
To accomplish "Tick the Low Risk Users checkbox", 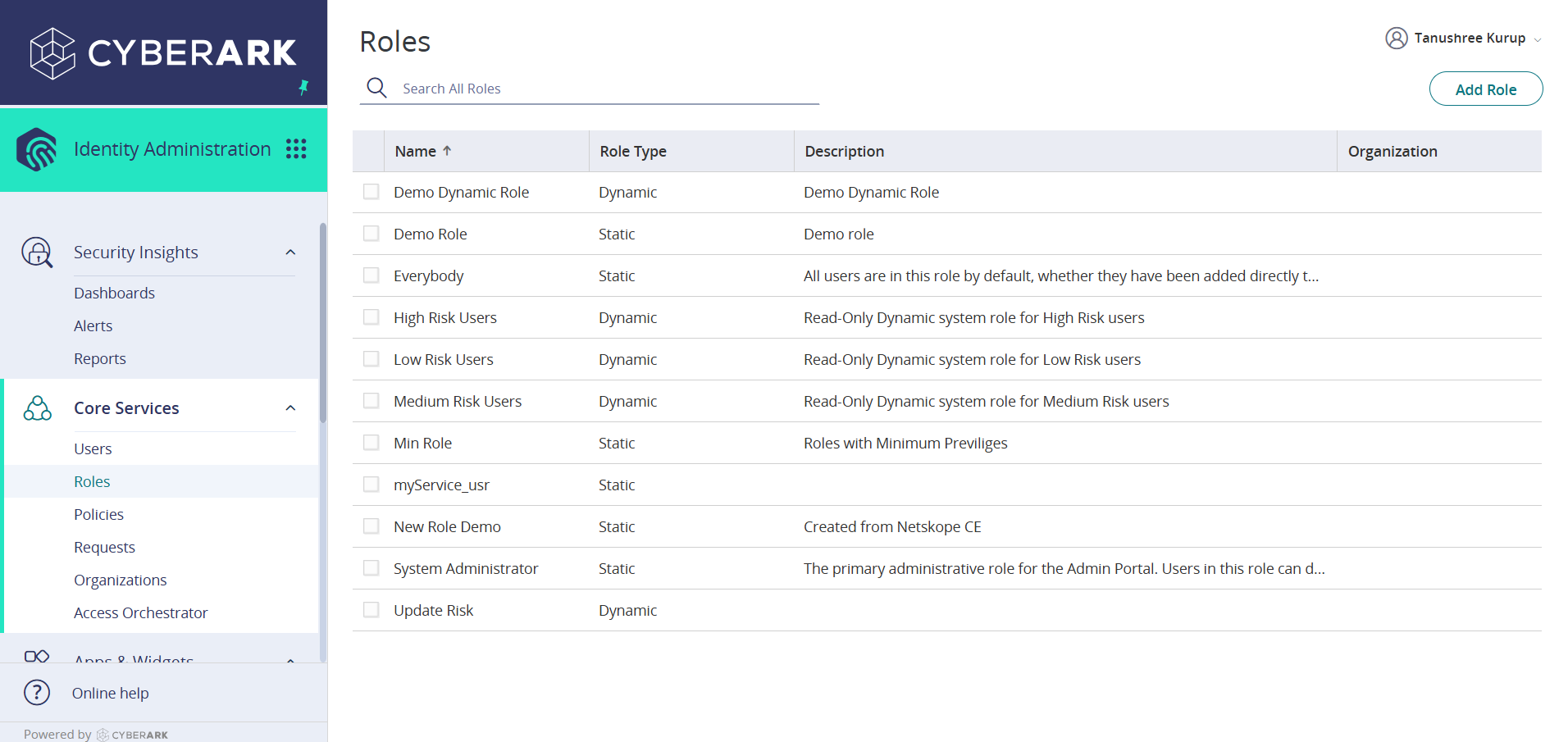I will coord(371,359).
